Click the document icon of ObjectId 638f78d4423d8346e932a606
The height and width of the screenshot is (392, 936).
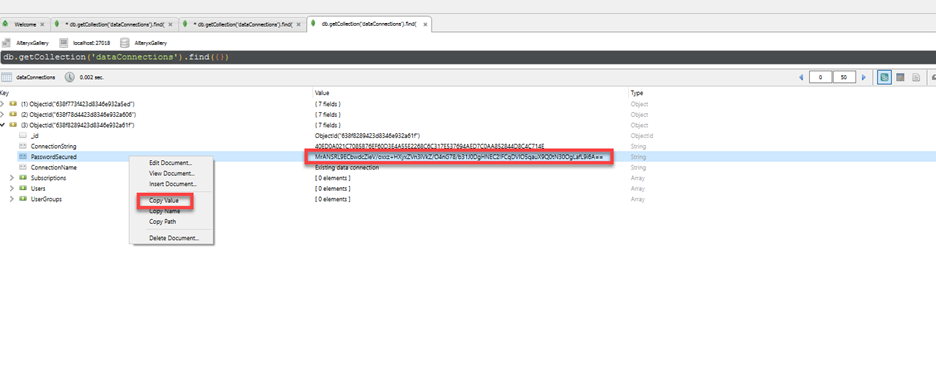(13, 114)
